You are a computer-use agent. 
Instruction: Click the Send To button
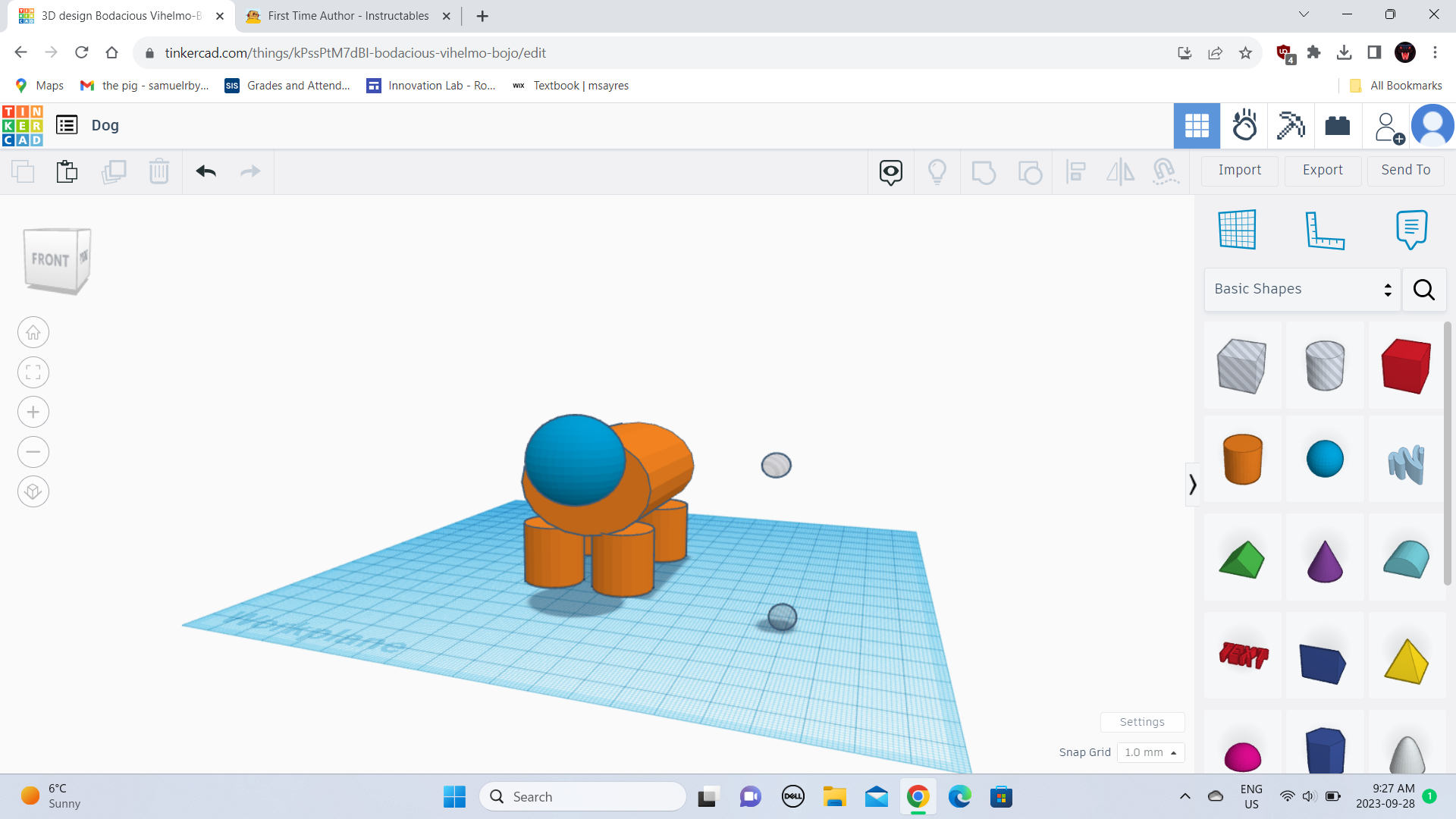coord(1406,170)
